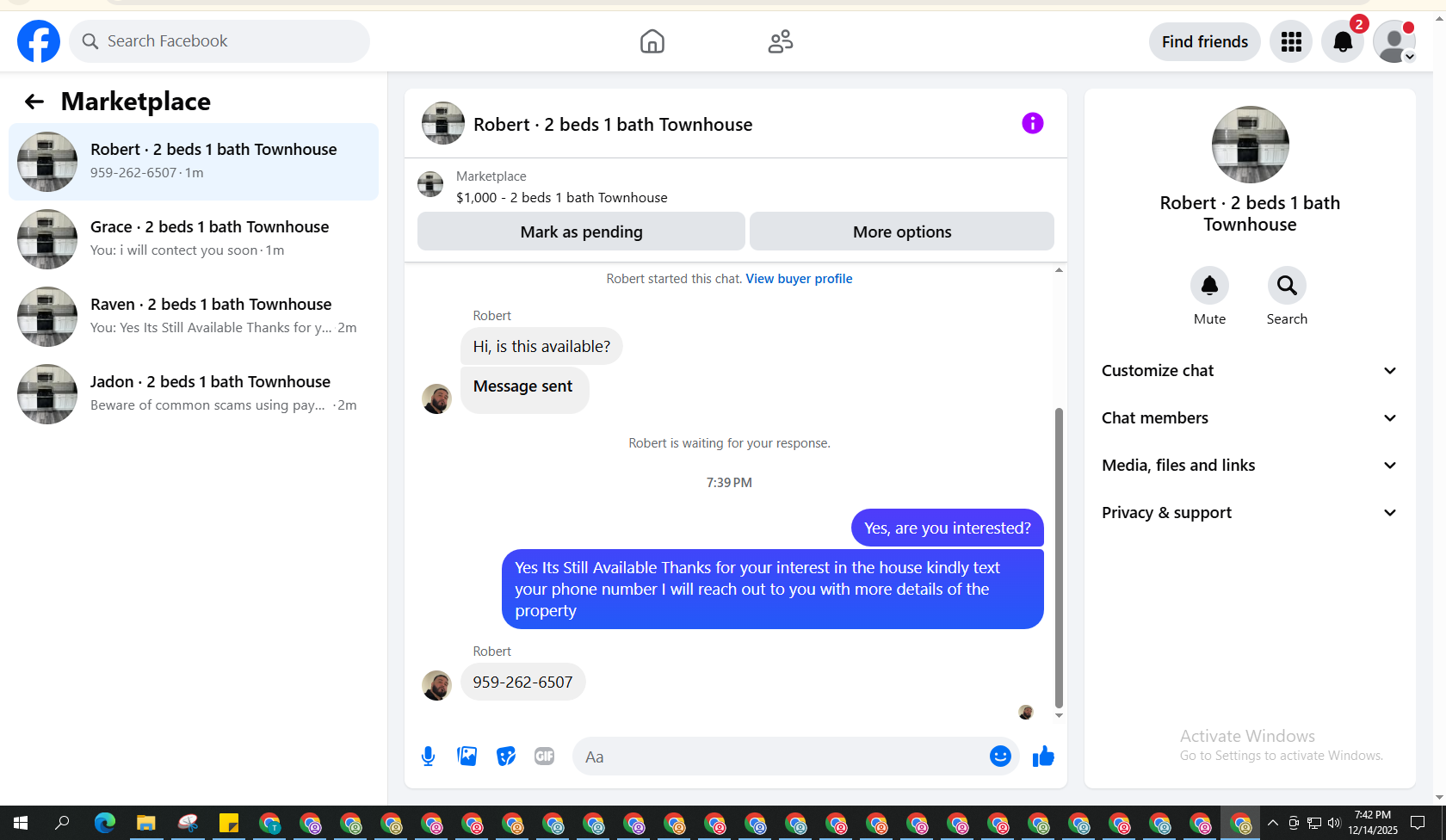Expand Chat members section
The height and width of the screenshot is (840, 1446).
tap(1250, 418)
